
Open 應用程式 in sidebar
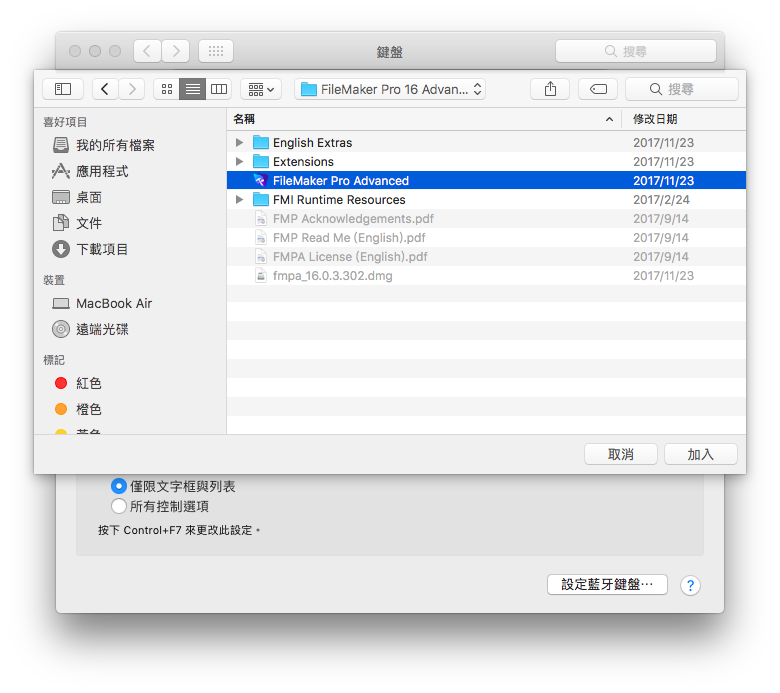90,171
